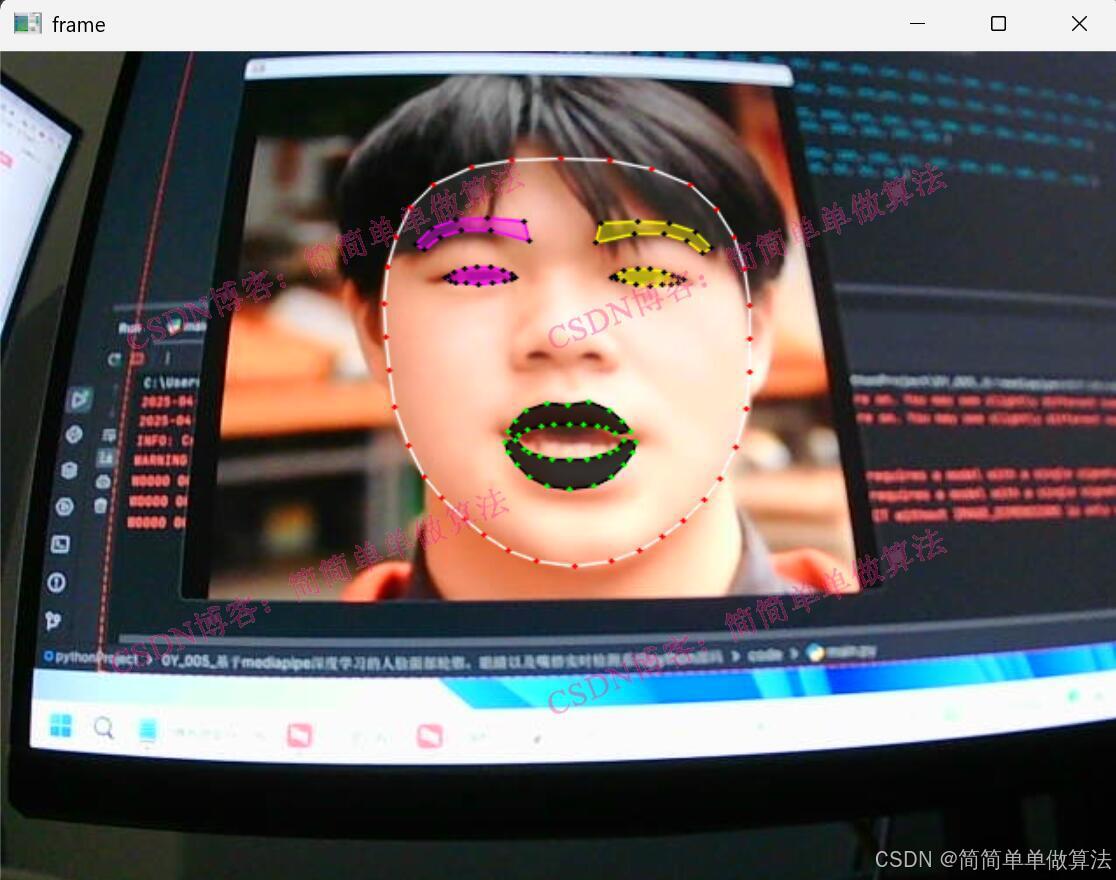Minimize the frame window
The height and width of the screenshot is (880, 1116).
click(917, 23)
